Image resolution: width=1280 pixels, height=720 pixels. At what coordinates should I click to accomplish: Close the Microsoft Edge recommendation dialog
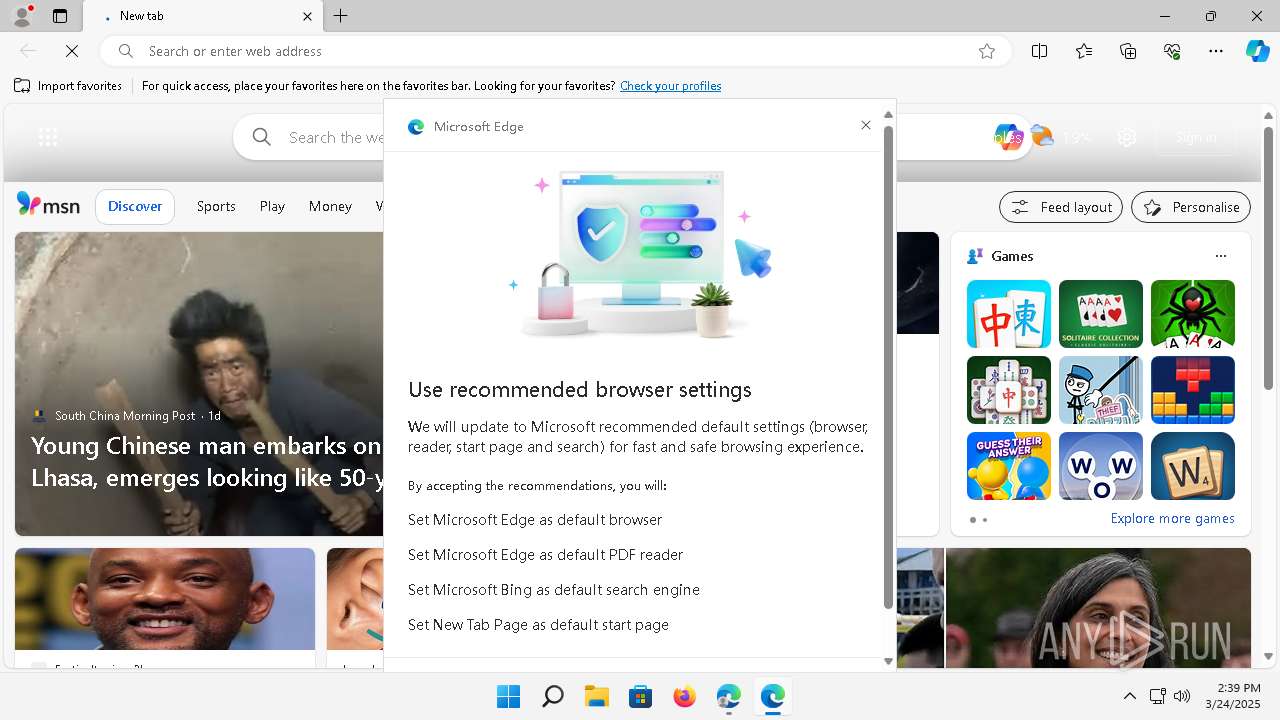click(x=866, y=125)
